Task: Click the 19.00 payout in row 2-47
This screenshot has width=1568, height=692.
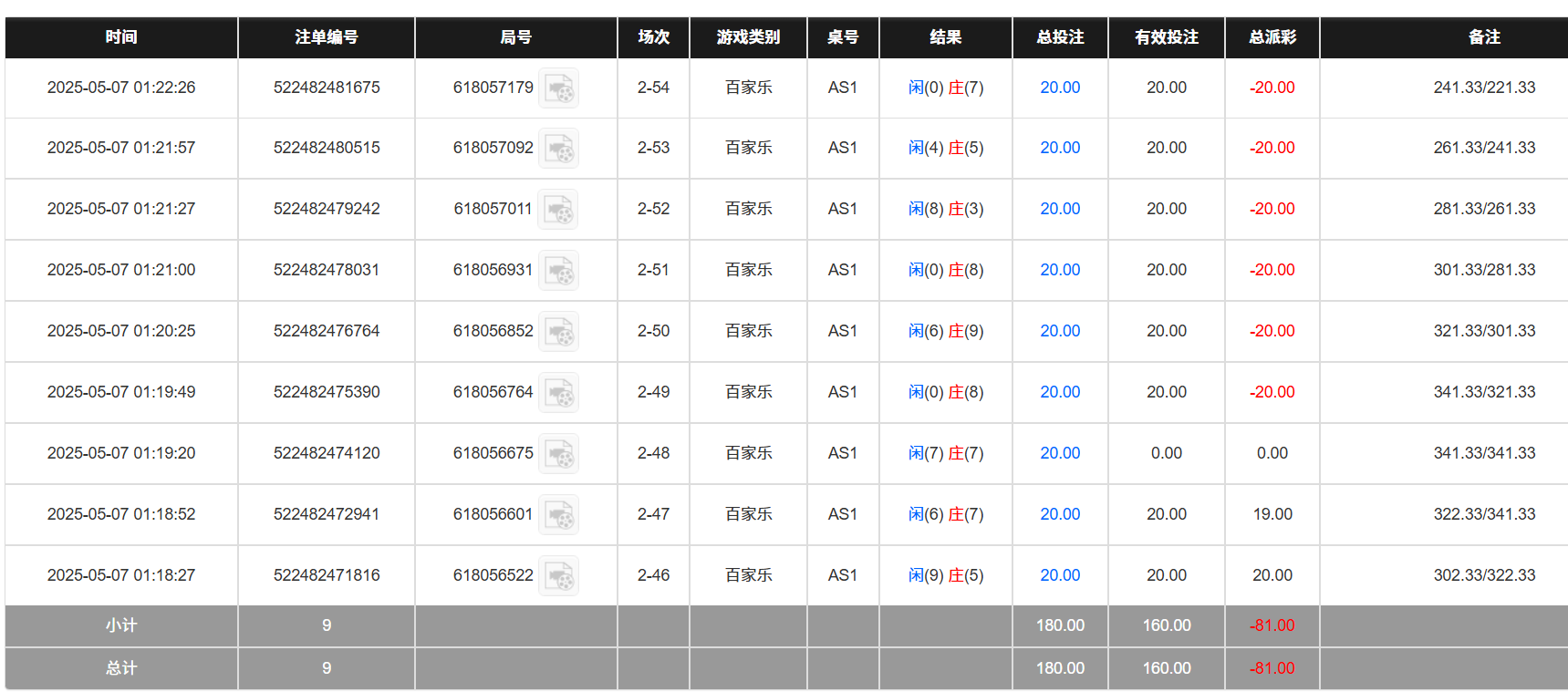Action: (x=1272, y=514)
